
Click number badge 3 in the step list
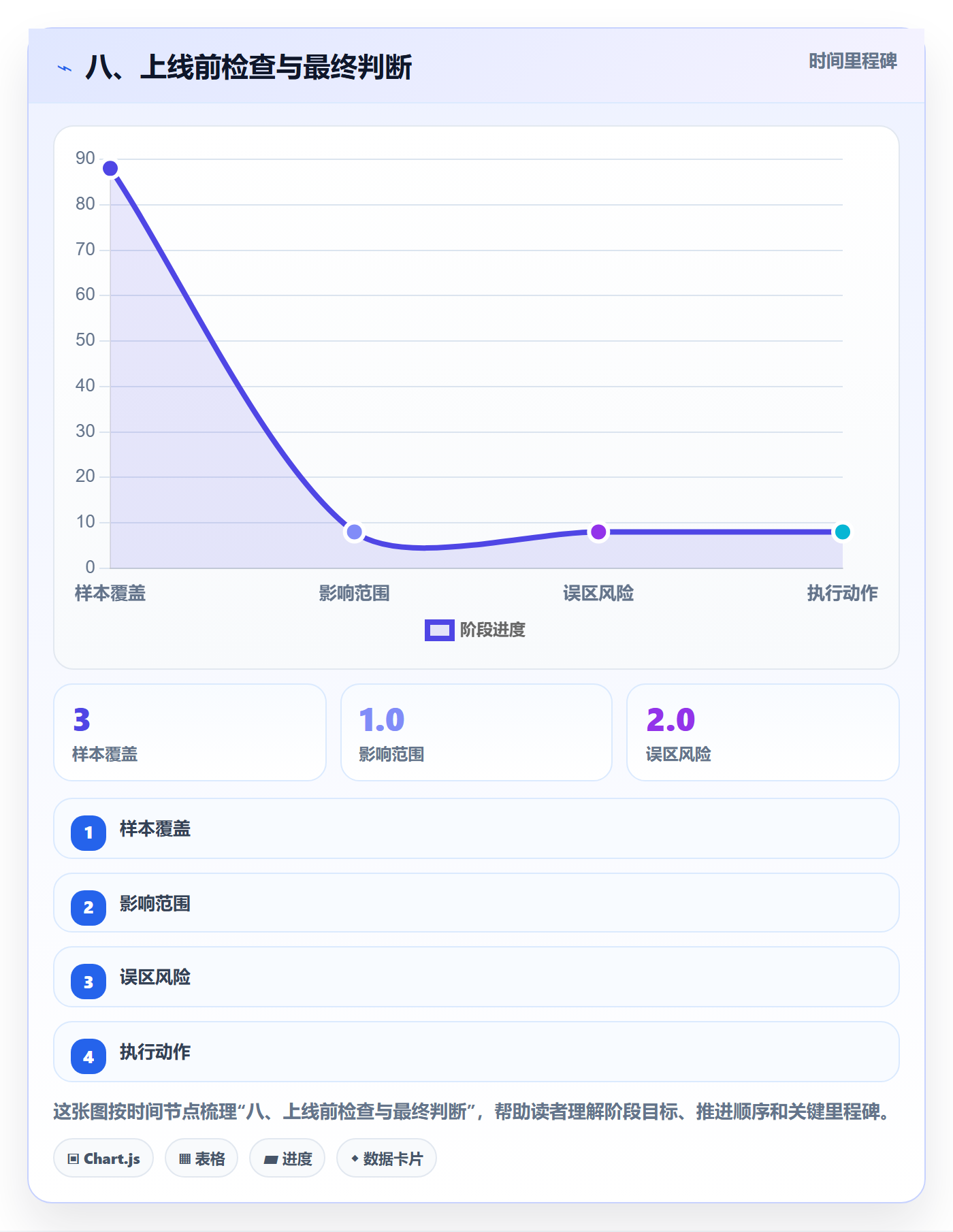(x=88, y=982)
